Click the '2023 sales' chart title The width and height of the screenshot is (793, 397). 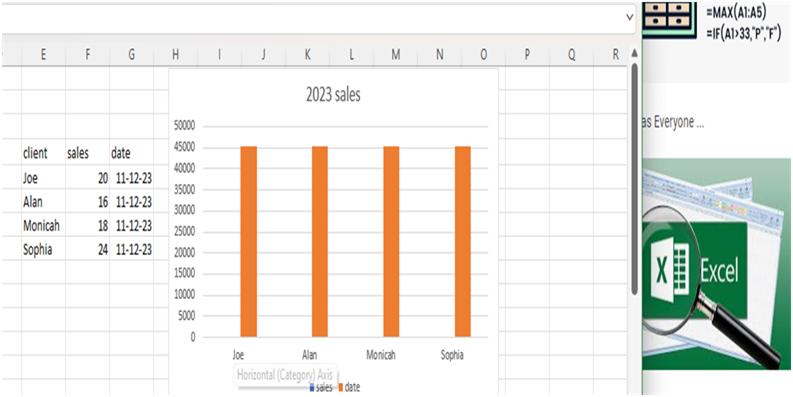333,95
